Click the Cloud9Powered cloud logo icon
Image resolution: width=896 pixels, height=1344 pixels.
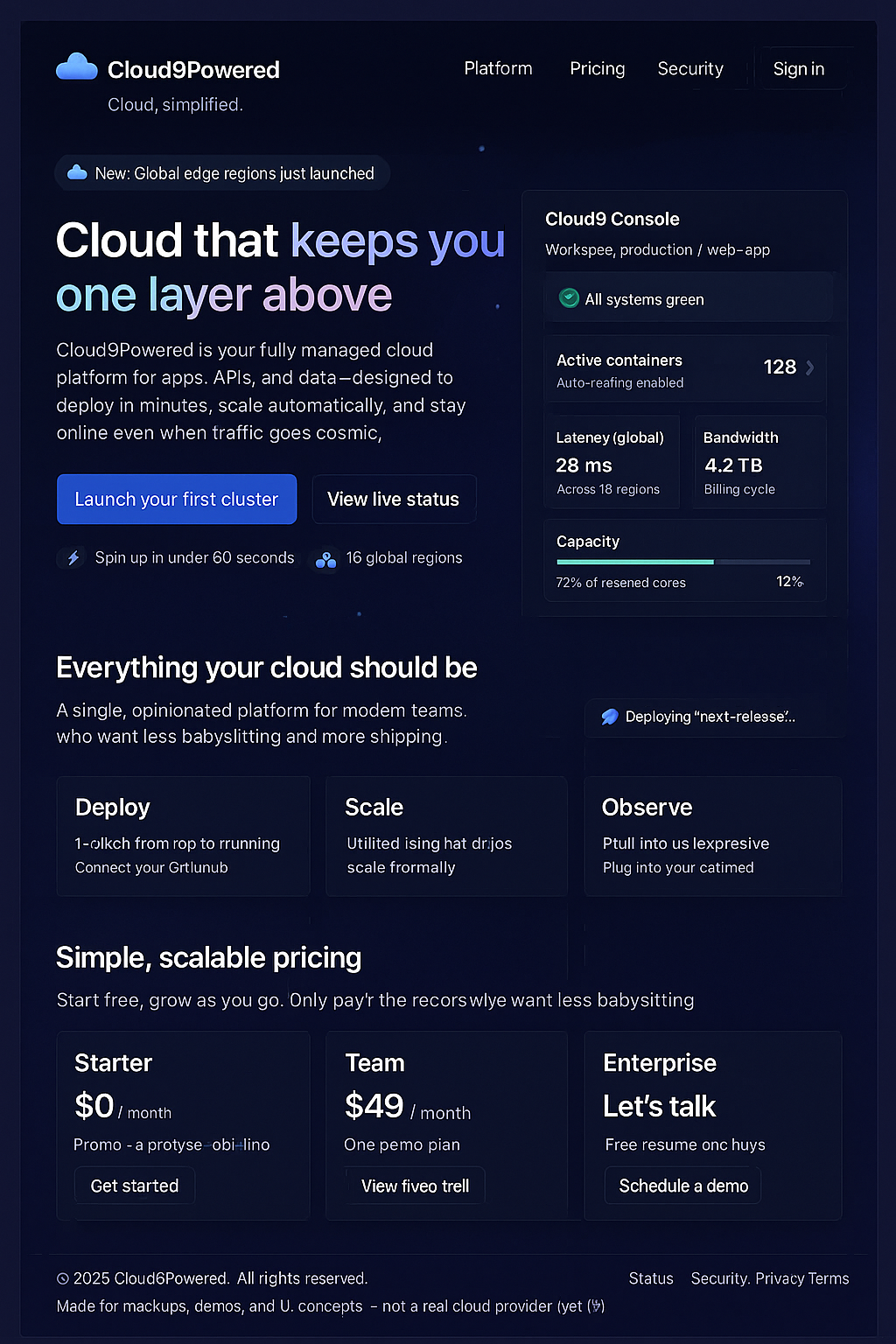[77, 68]
